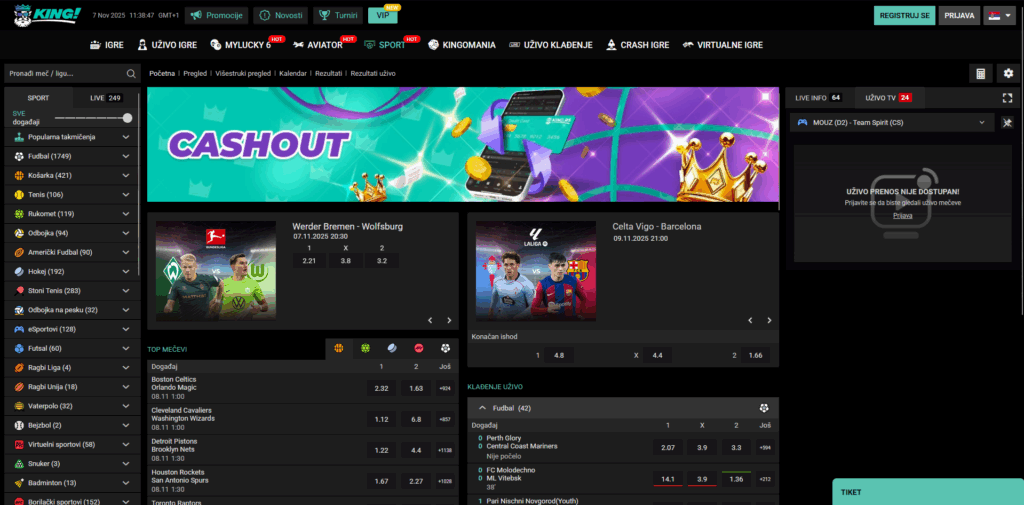This screenshot has width=1024, height=505.
Task: Select football icon in Top Mečevi filter
Action: coord(445,349)
